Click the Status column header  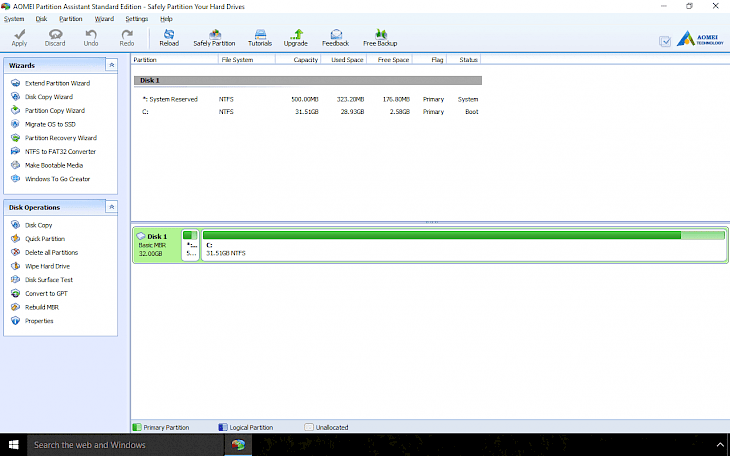pos(463,60)
